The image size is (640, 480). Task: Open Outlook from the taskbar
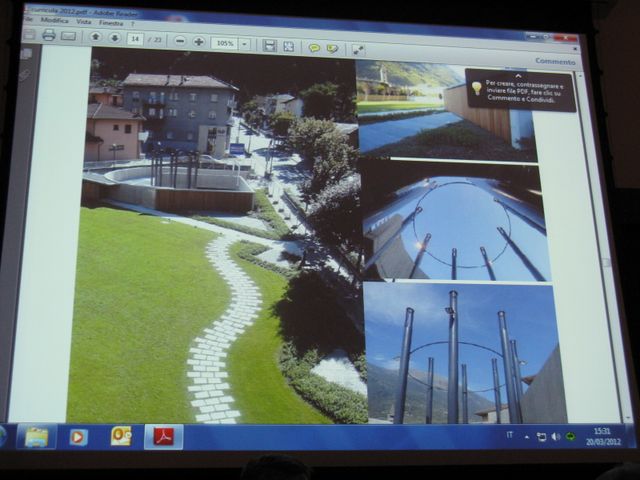[121, 436]
